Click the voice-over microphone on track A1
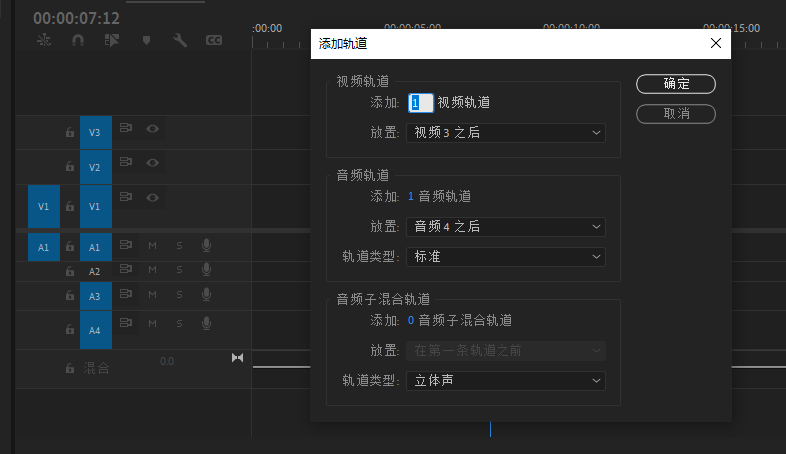The image size is (786, 454). [x=206, y=245]
